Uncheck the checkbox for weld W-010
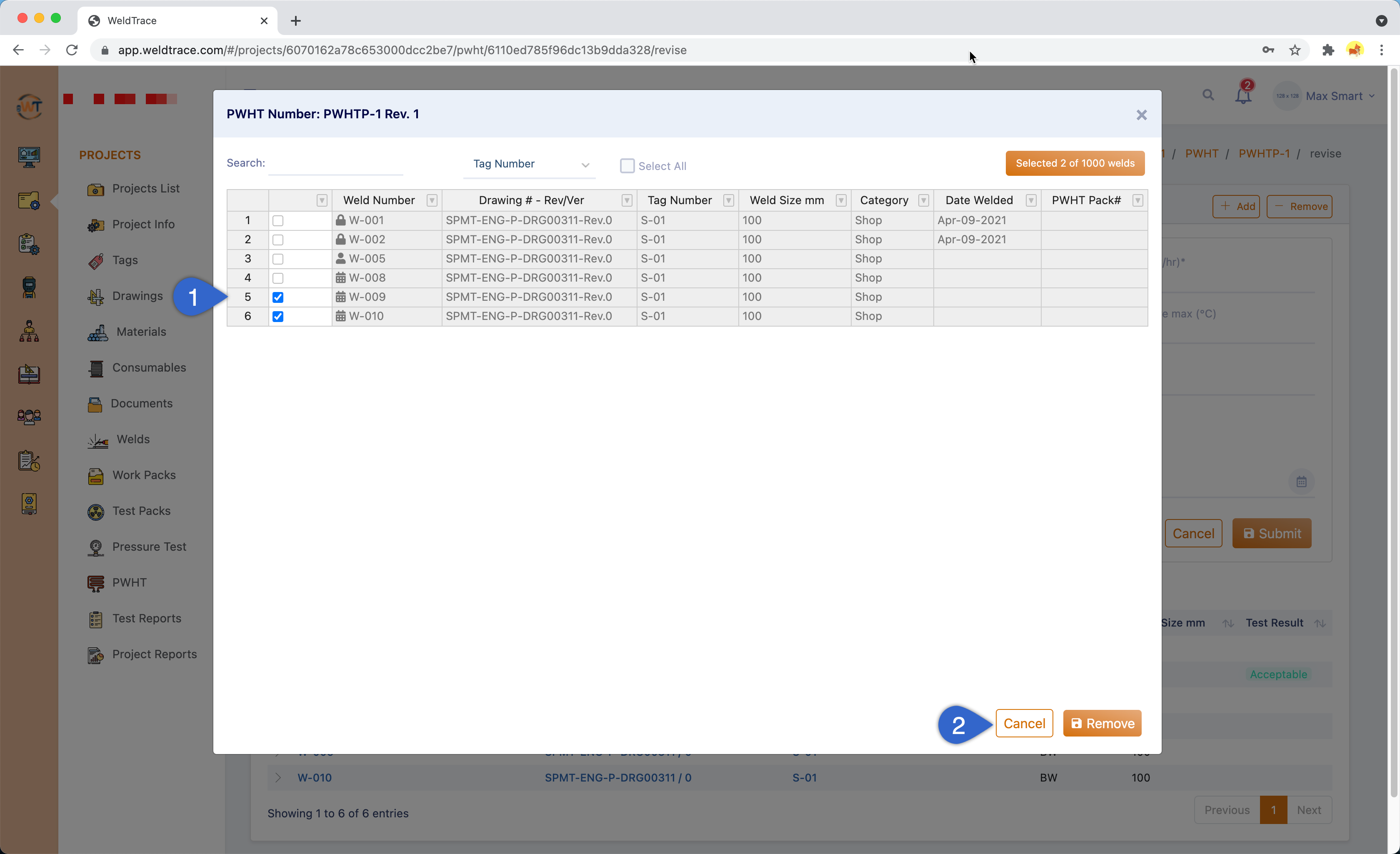The image size is (1400, 854). (278, 317)
